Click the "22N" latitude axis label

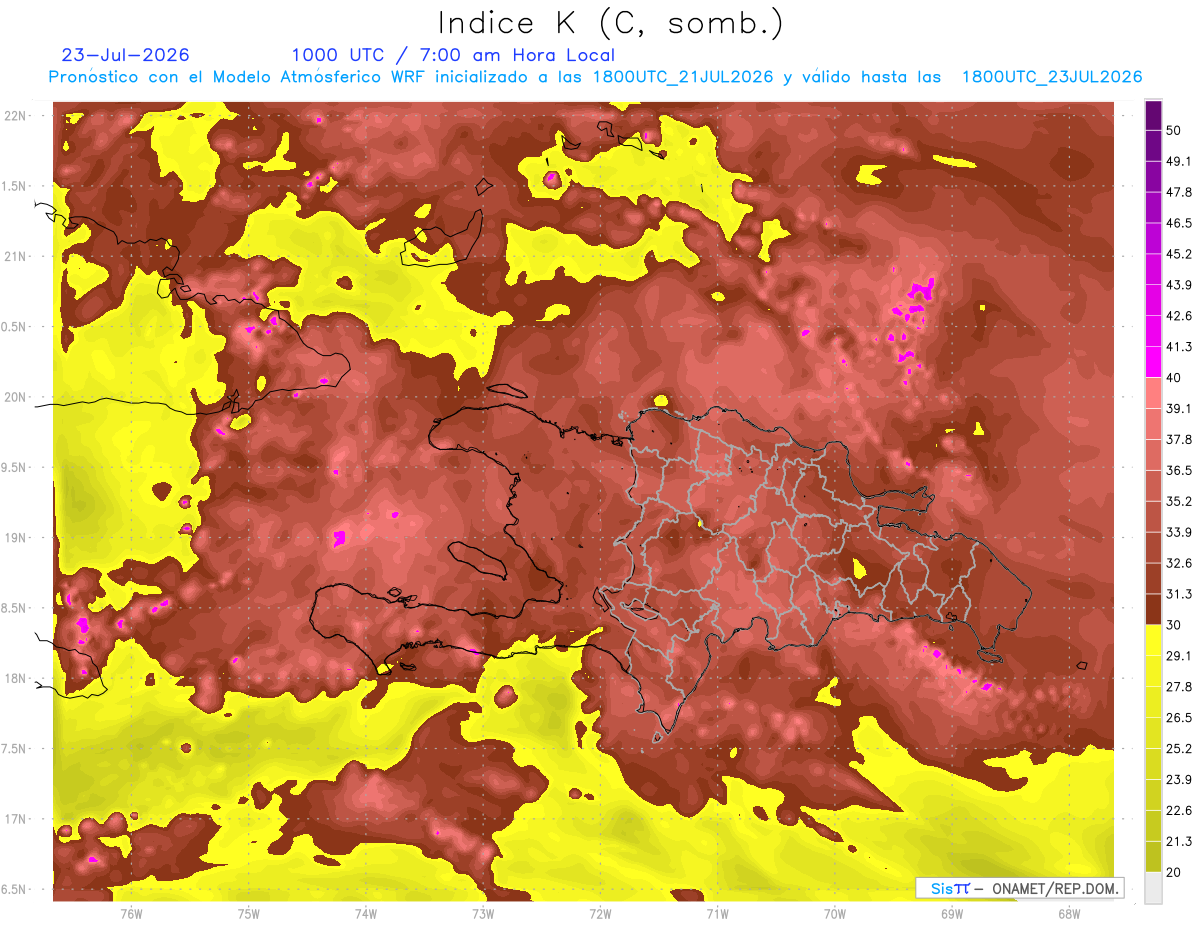click(x=15, y=115)
